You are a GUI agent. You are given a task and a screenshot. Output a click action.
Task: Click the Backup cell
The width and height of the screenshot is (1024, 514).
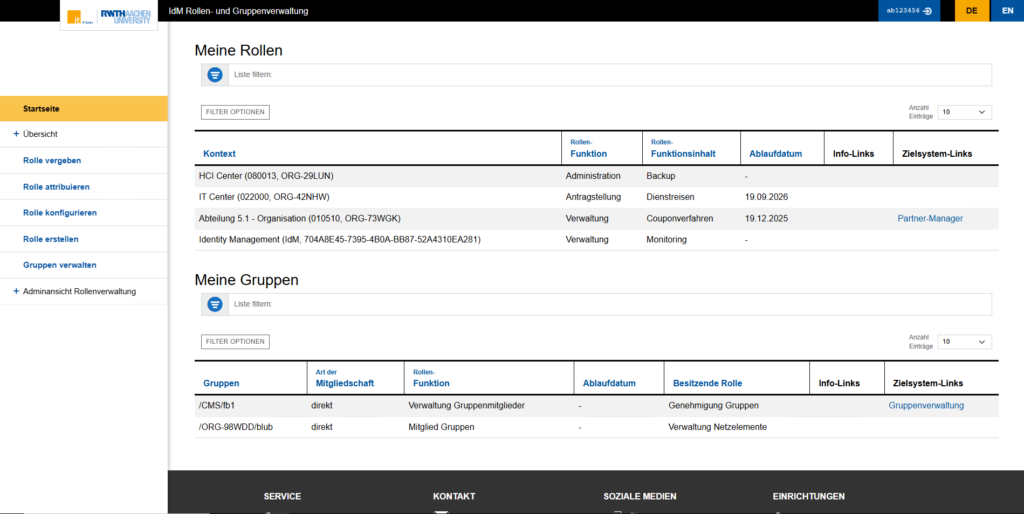click(x=661, y=176)
